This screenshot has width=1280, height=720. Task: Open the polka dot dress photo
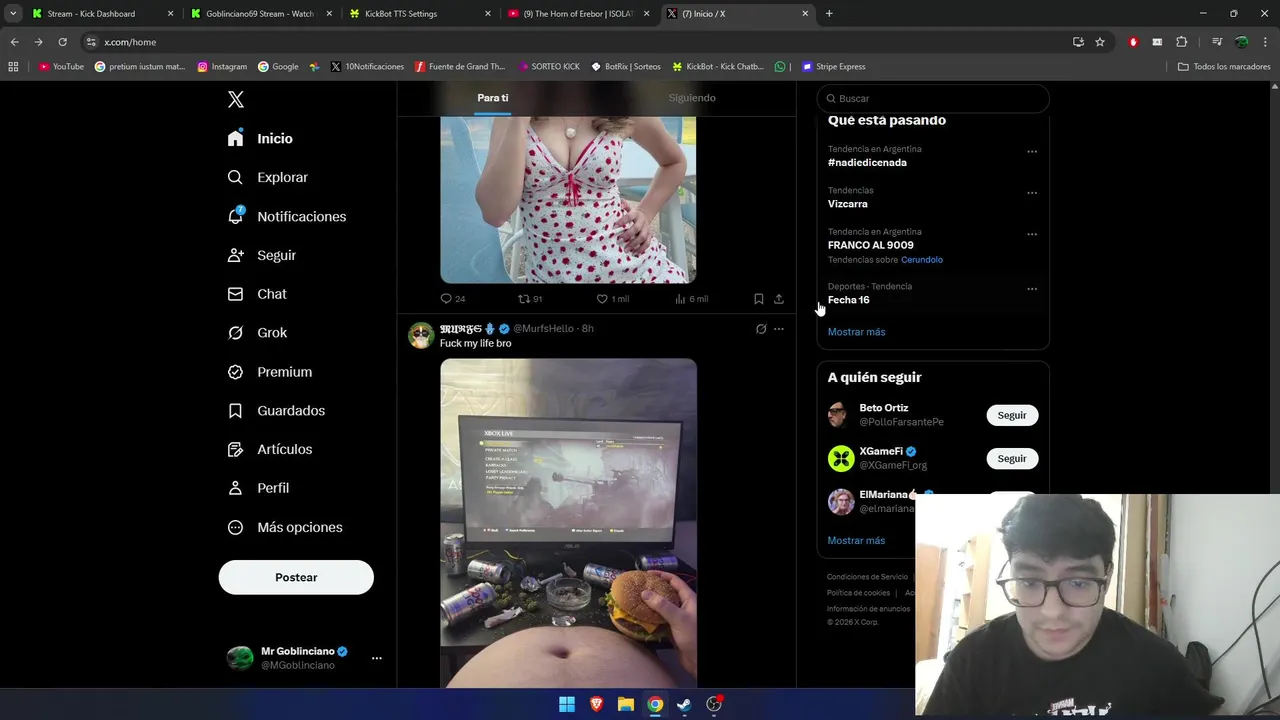pyautogui.click(x=568, y=199)
